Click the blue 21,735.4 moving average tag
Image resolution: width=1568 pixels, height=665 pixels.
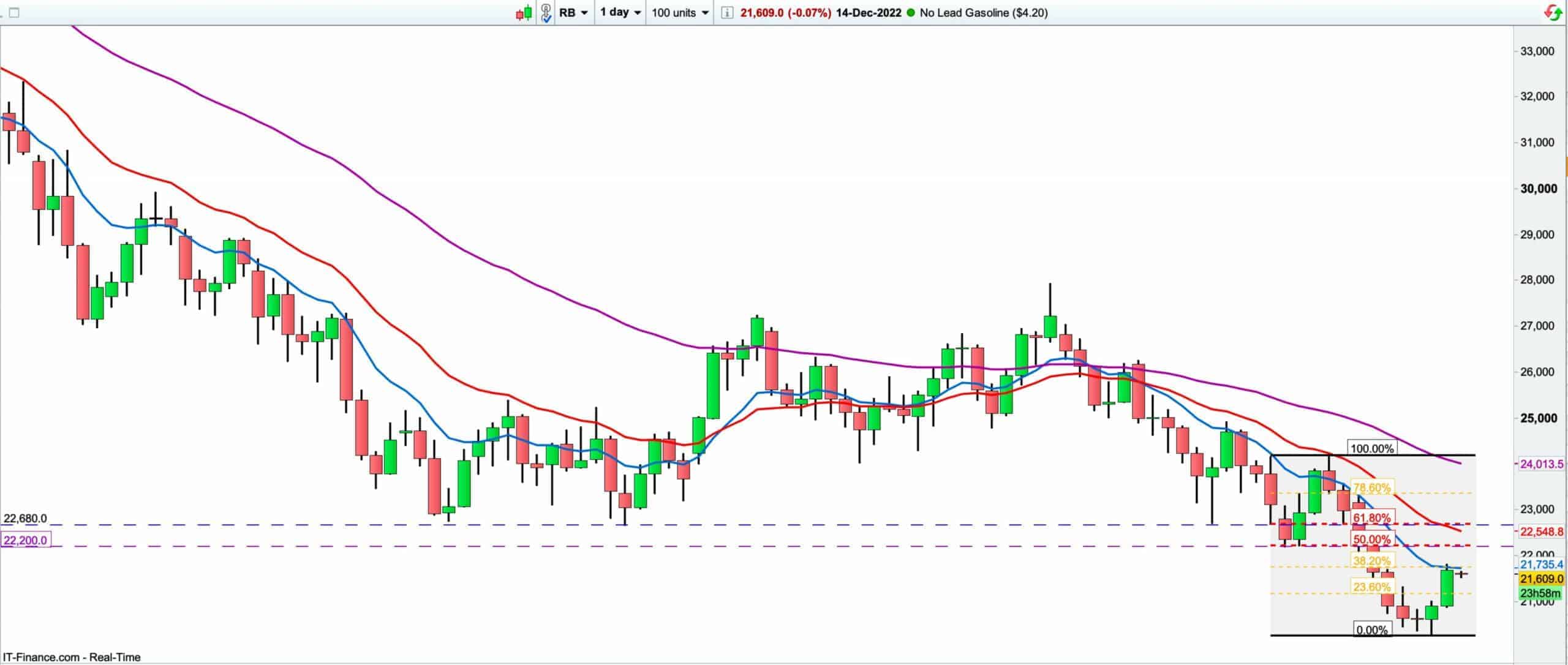click(x=1542, y=564)
